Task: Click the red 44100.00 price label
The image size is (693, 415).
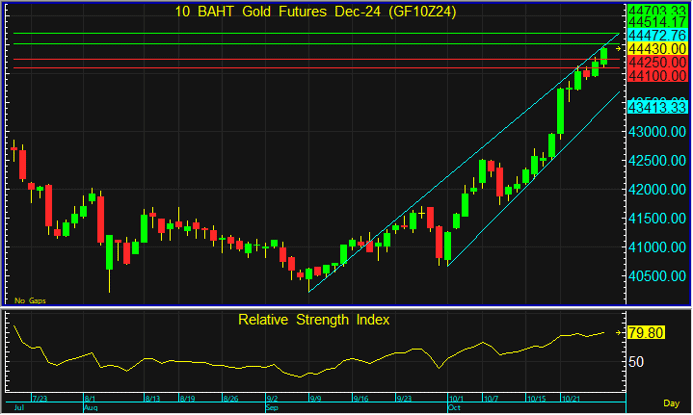Action: coord(659,75)
